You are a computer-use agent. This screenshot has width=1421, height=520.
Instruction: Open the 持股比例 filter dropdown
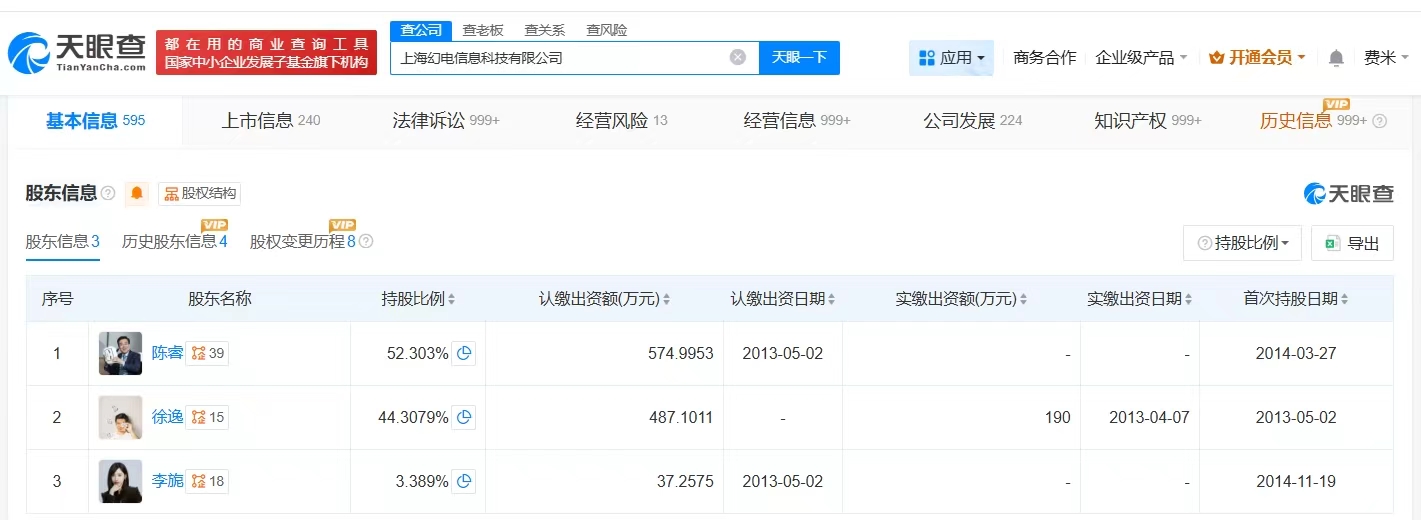click(1242, 243)
